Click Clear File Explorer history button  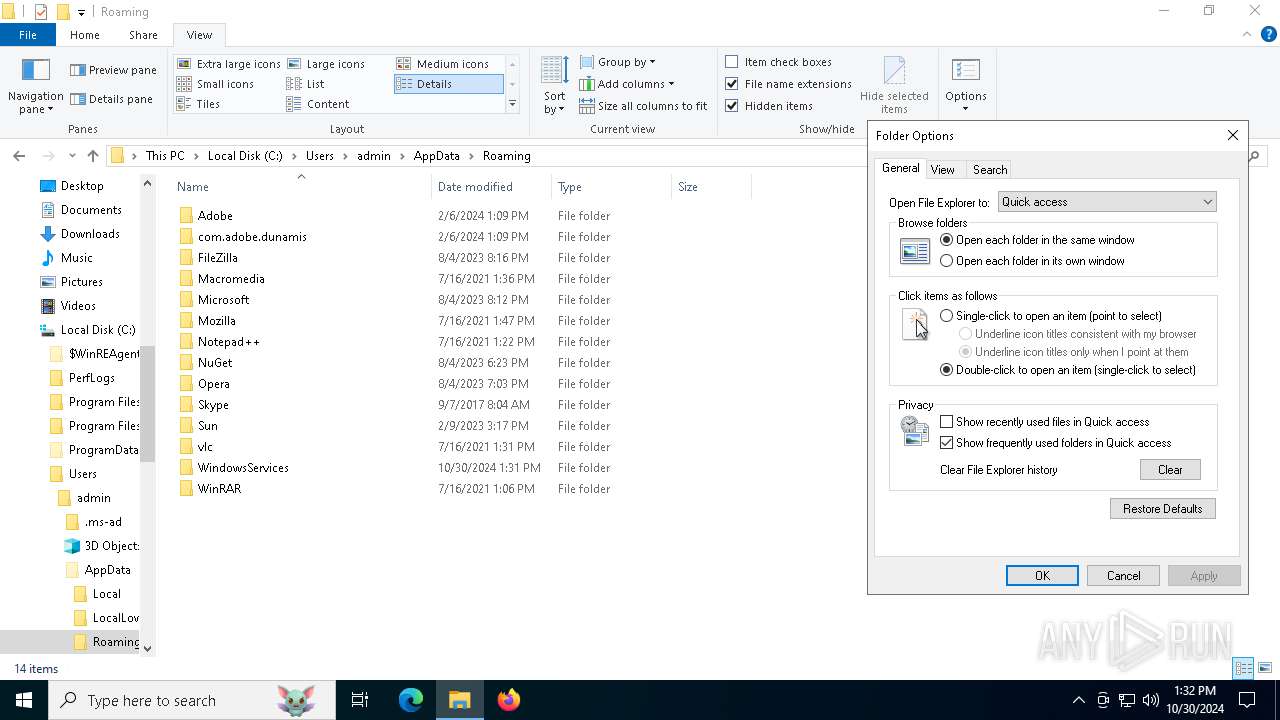click(x=1170, y=470)
